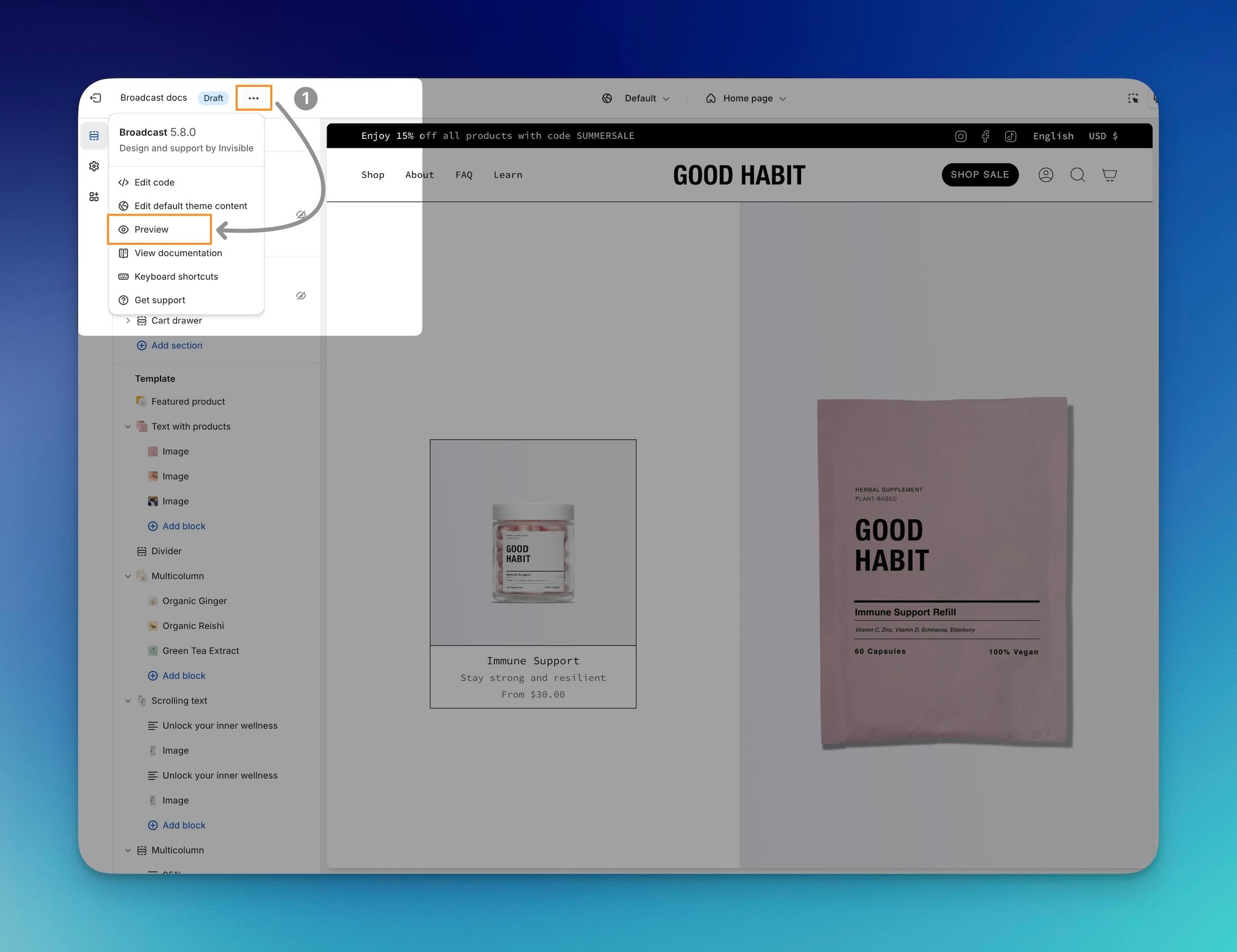Click the inspector selection icon in top bar
This screenshot has width=1237, height=952.
click(1133, 99)
